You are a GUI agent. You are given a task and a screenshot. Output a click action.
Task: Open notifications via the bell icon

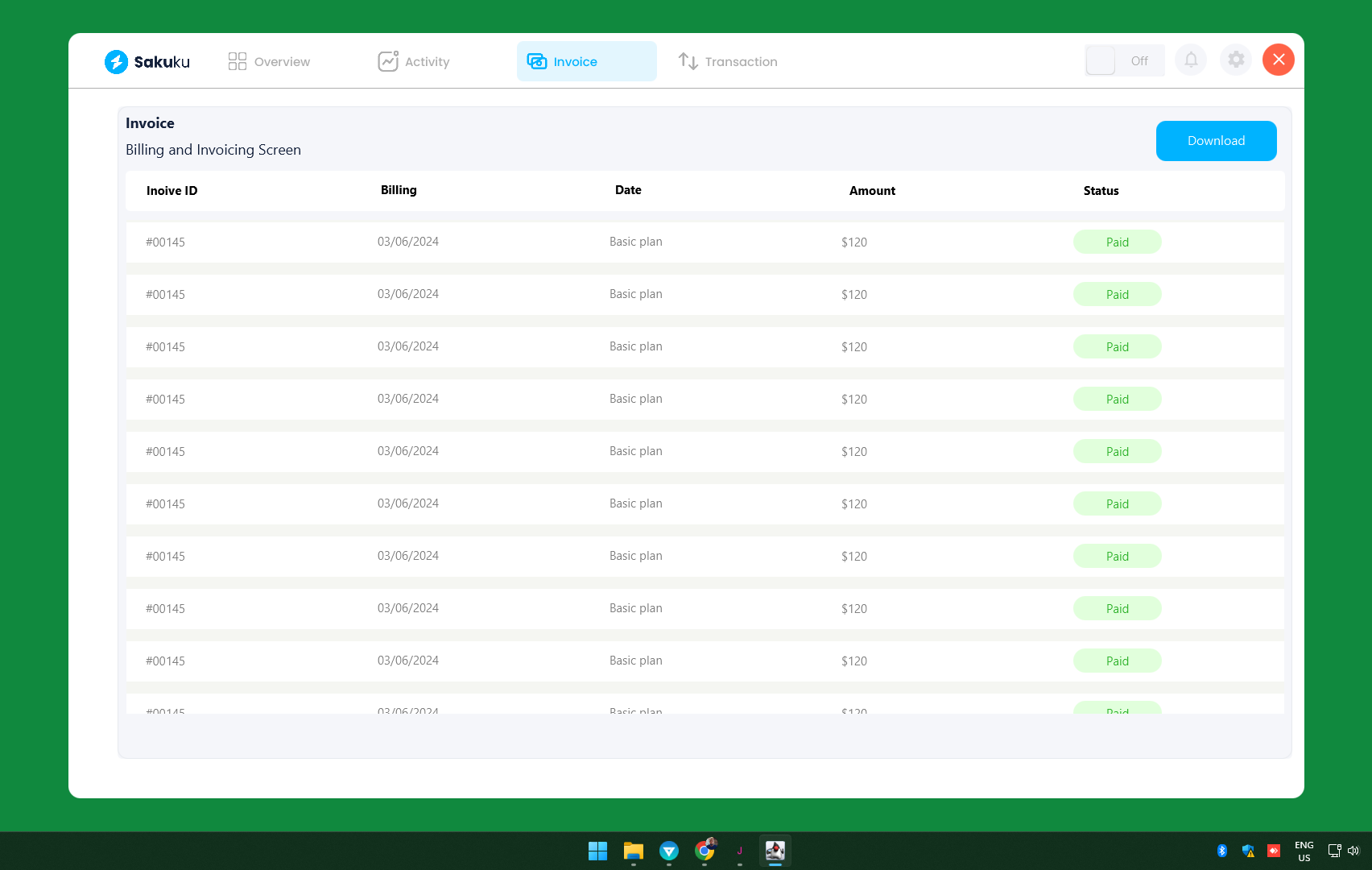(x=1191, y=60)
